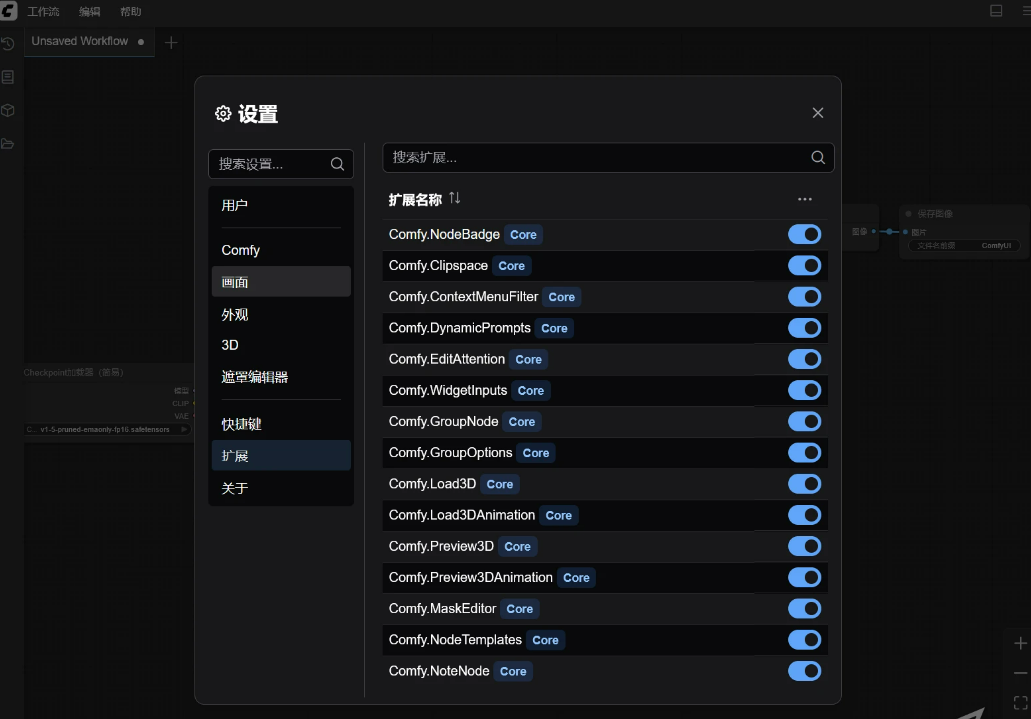Toggle Comfy.Load3DAnimation extension switch
Image resolution: width=1031 pixels, height=719 pixels.
[x=805, y=515]
